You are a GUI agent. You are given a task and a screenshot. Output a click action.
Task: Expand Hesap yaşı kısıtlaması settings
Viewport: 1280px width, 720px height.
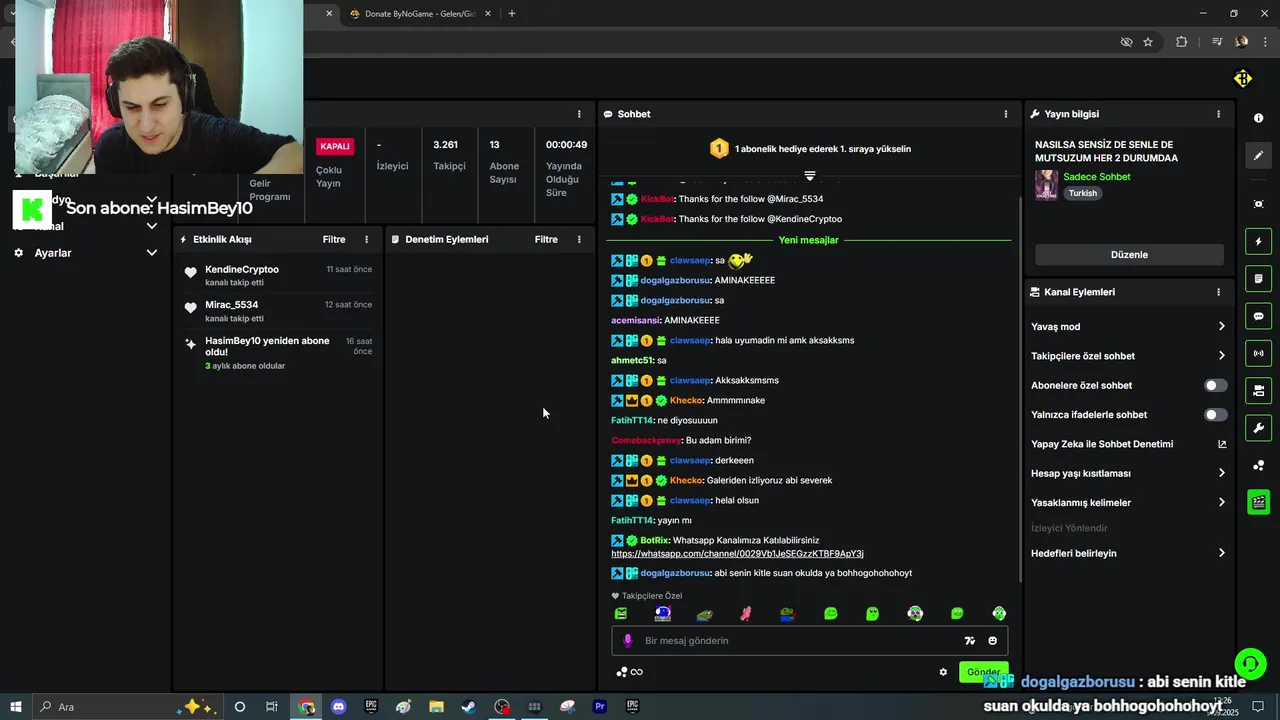point(1128,473)
